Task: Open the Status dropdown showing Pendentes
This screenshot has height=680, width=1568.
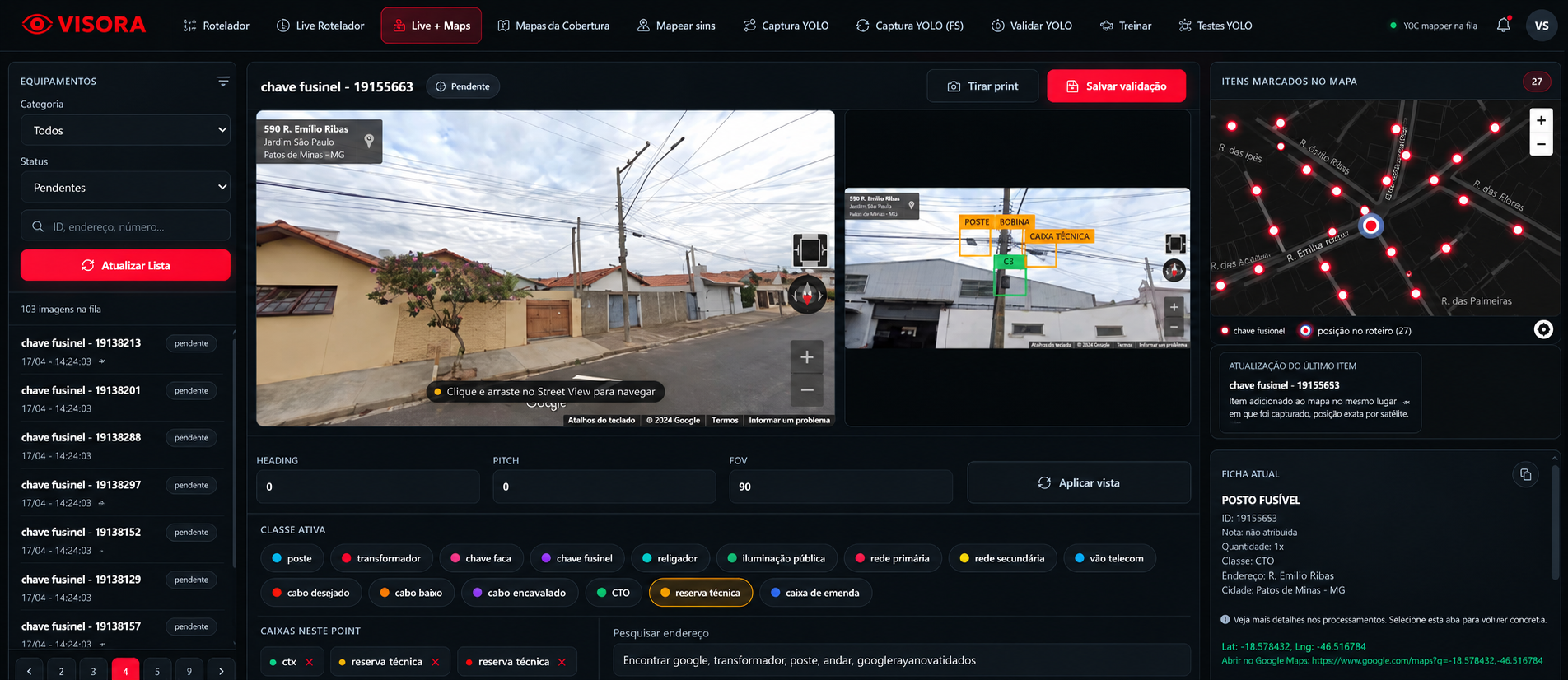Action: (x=125, y=188)
